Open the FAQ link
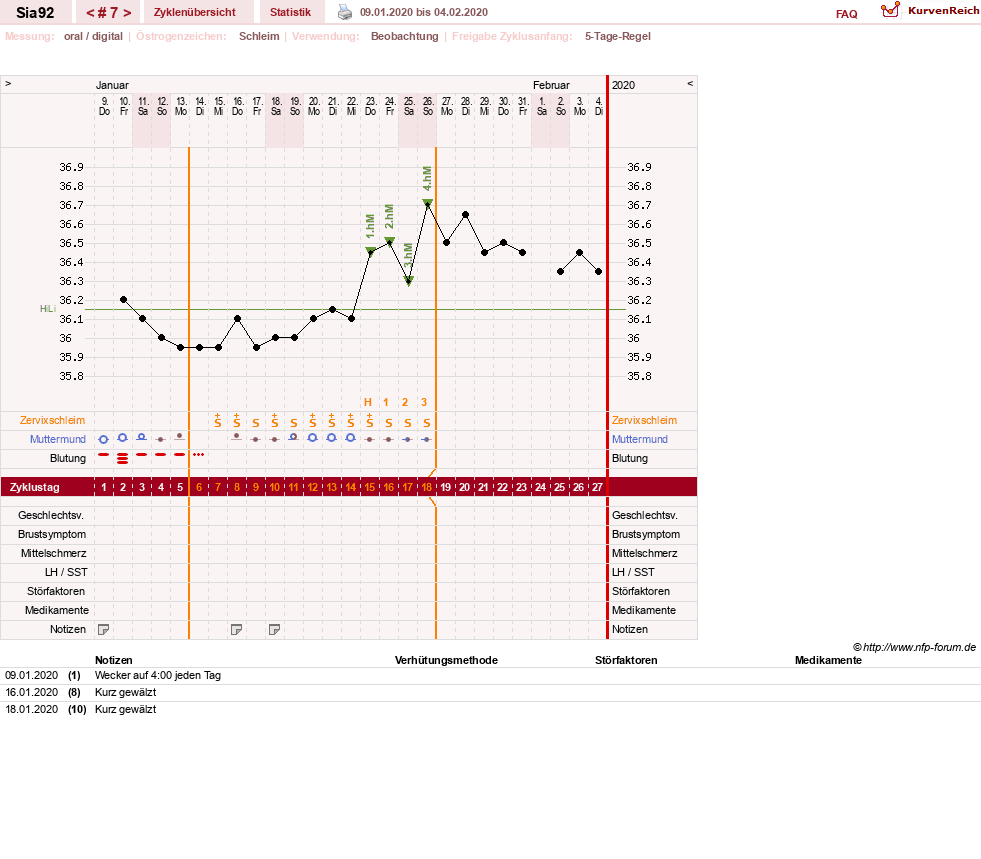Viewport: 981px width, 859px height. 846,14
